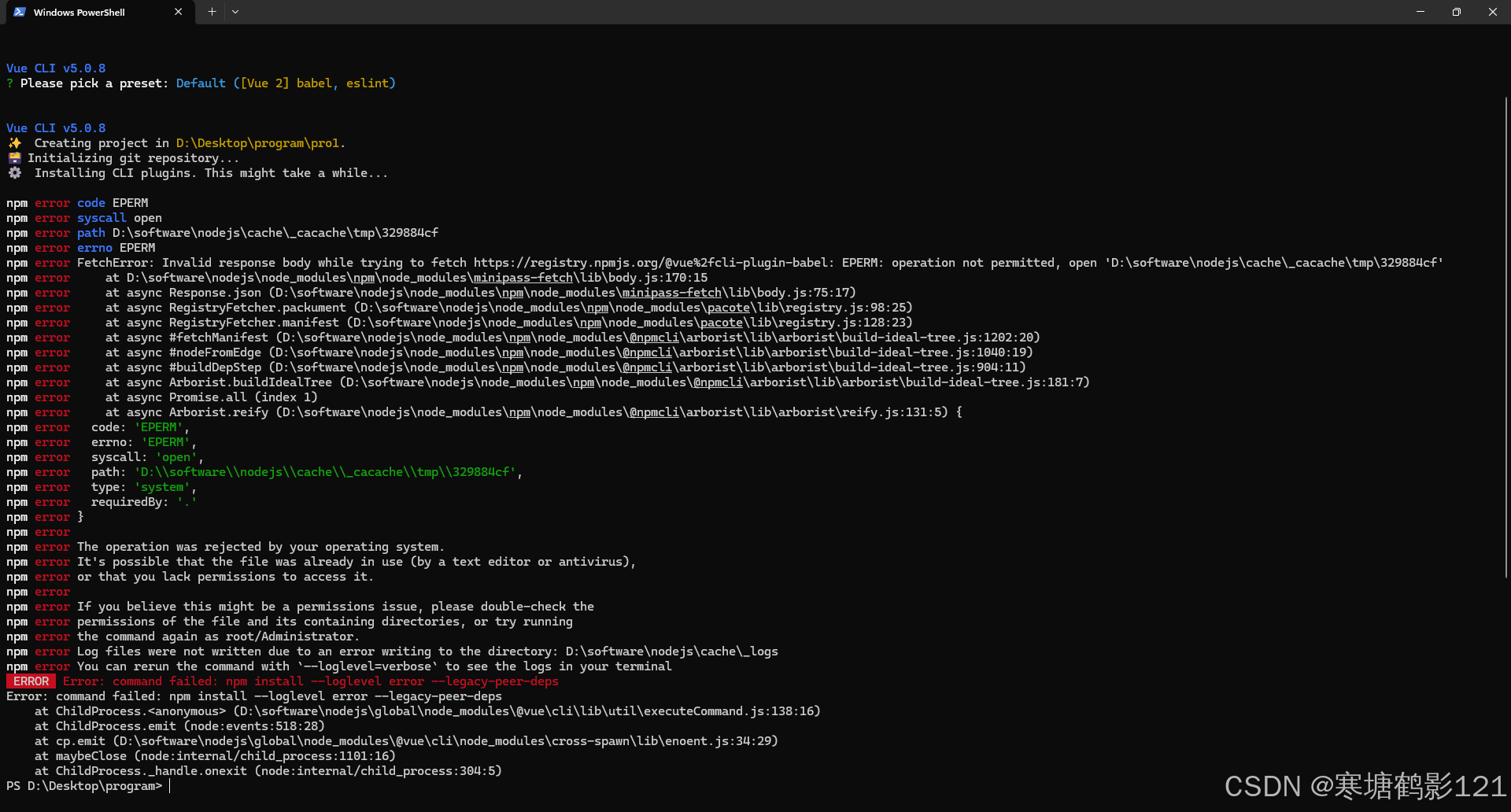
Task: Click the Default ([Vue 2] babel, eslint) preset text
Action: pyautogui.click(x=285, y=83)
